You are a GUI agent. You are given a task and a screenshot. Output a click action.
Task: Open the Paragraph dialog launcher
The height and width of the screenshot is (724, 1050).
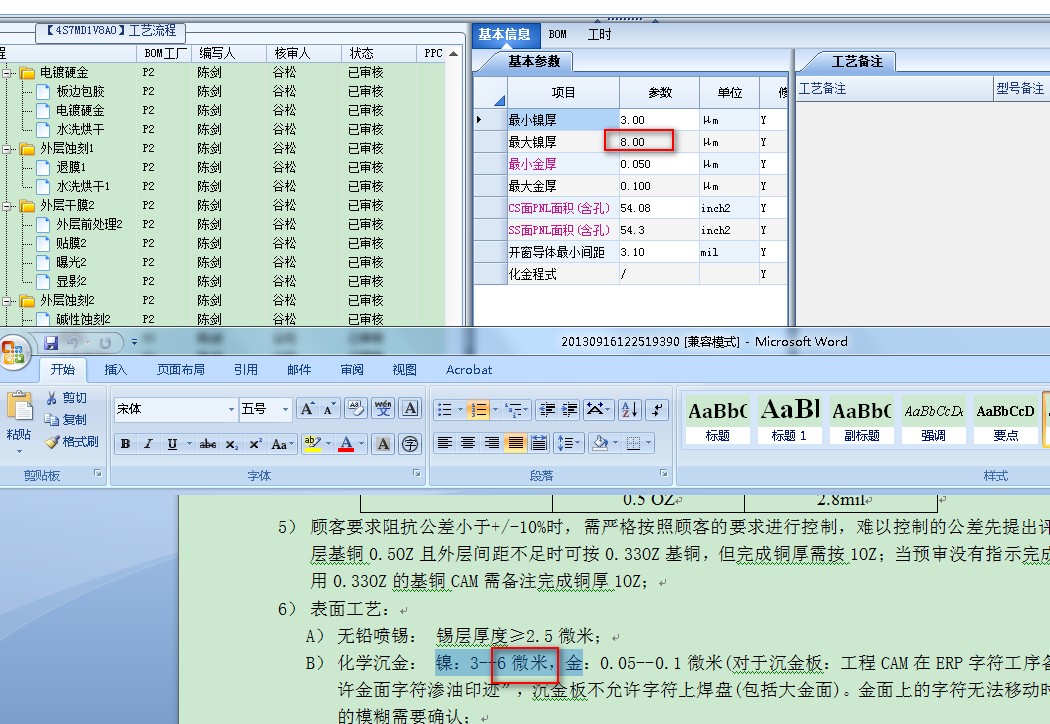tap(664, 473)
